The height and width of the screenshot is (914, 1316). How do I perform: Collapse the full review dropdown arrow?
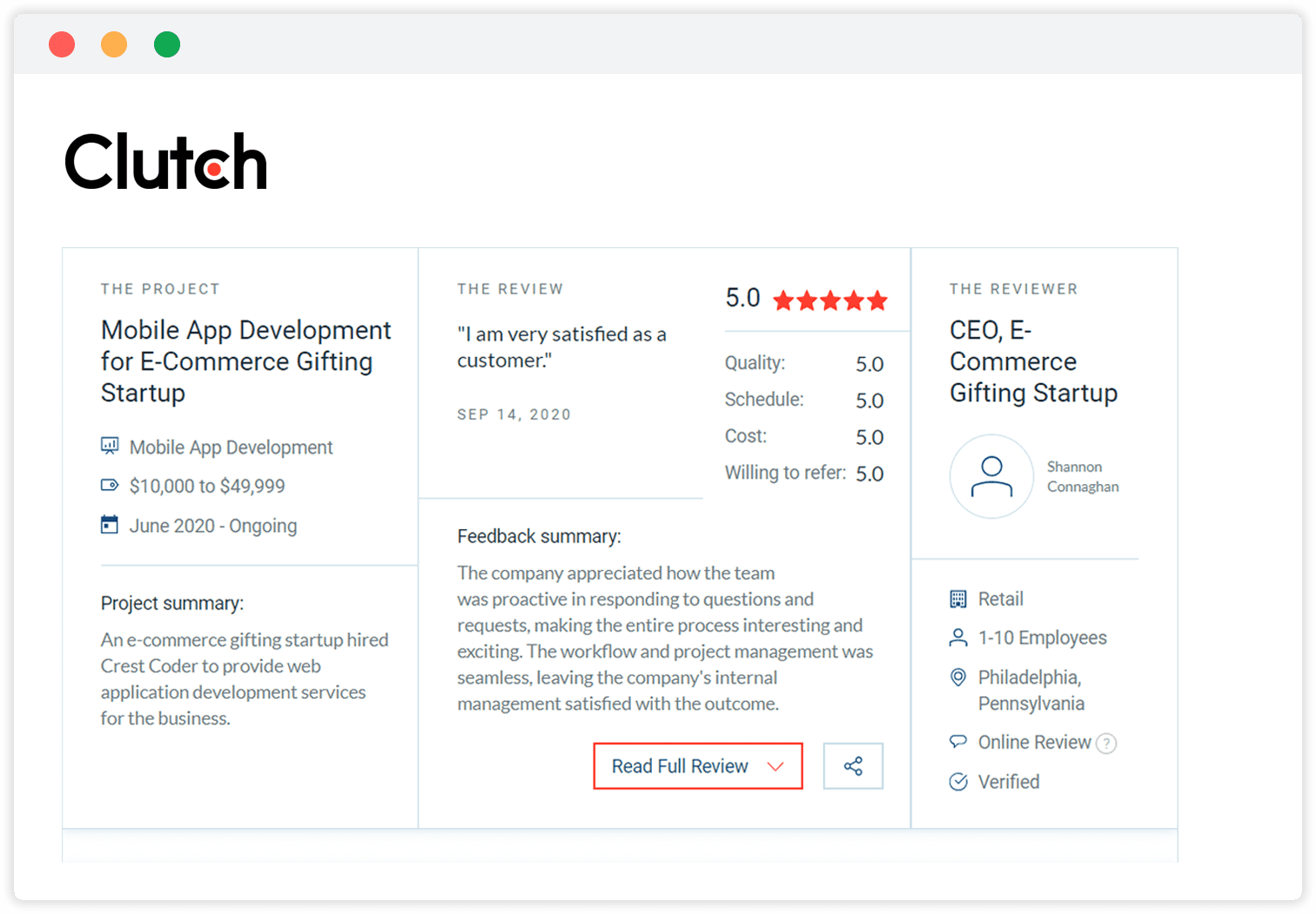[x=775, y=766]
